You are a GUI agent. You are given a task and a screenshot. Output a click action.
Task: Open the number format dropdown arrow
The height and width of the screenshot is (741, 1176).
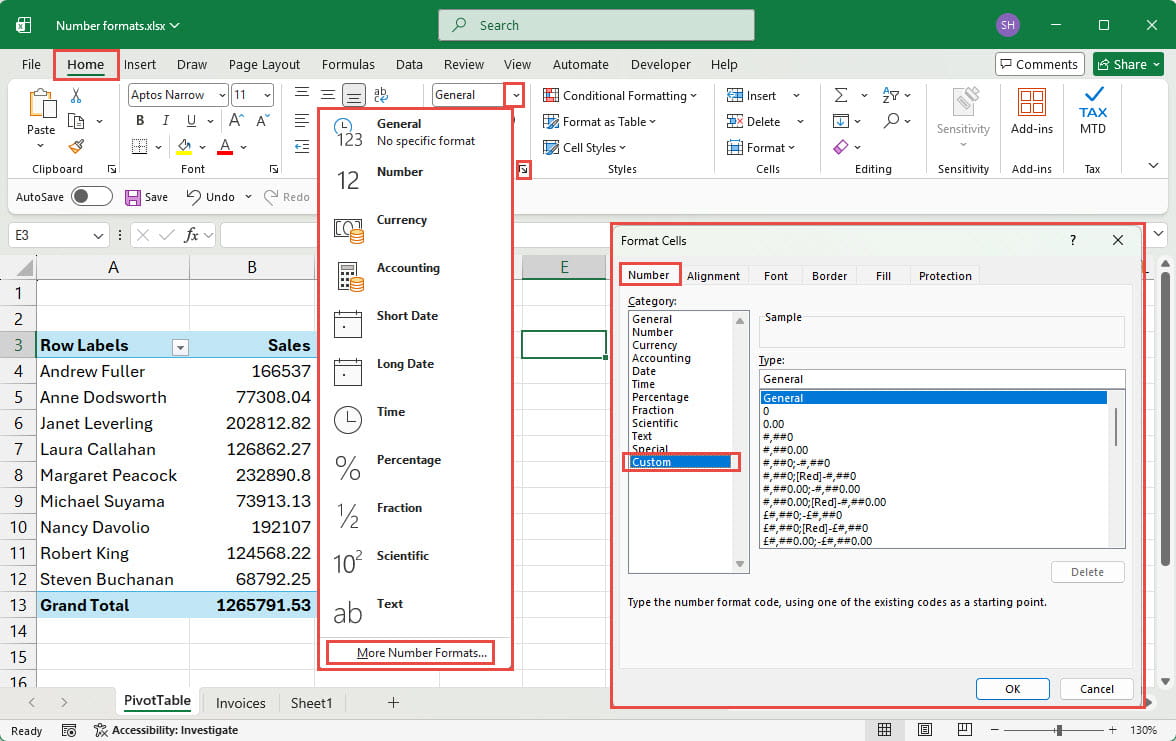pos(515,95)
